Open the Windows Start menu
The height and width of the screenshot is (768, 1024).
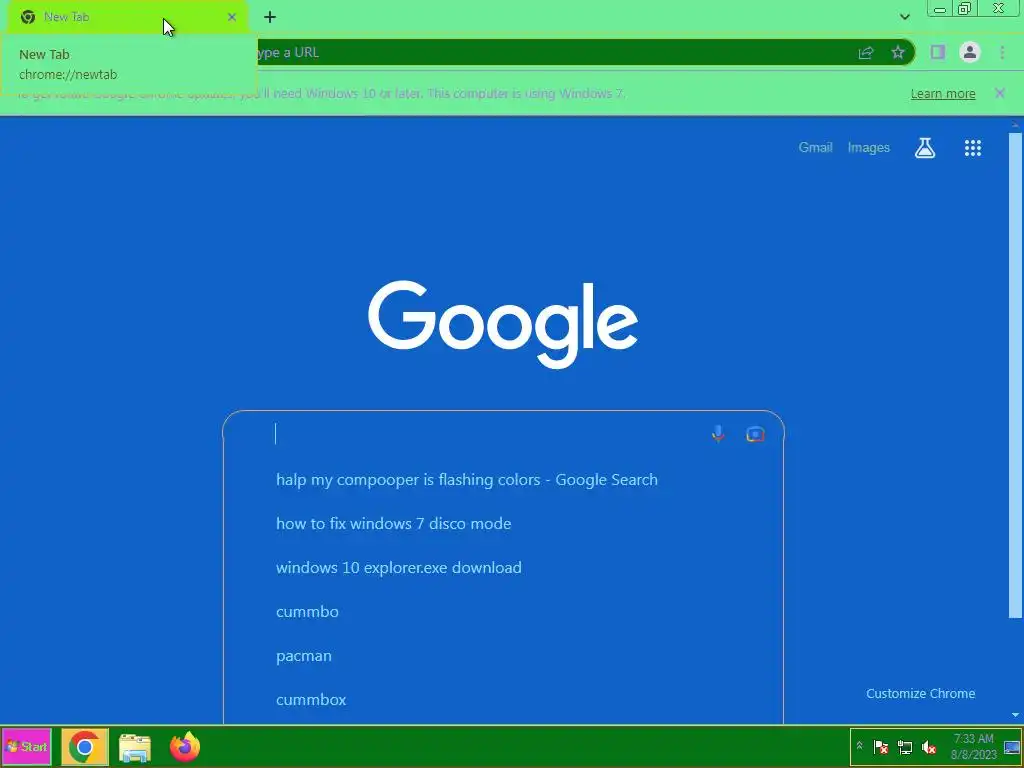coord(27,746)
